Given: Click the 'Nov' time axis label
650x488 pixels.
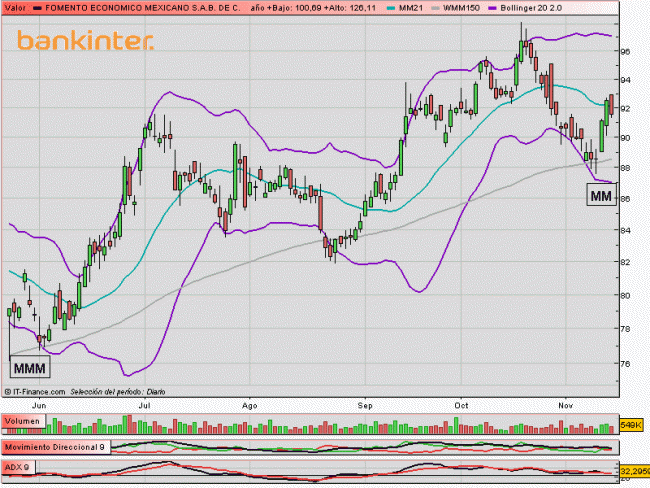Looking at the screenshot, I should point(565,405).
